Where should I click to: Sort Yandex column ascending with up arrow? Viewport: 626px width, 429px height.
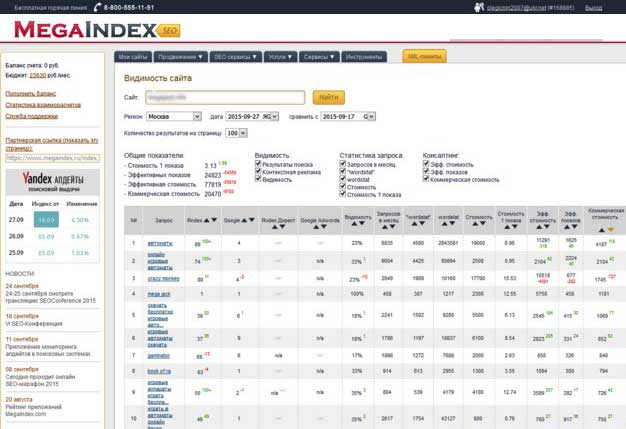(x=206, y=220)
